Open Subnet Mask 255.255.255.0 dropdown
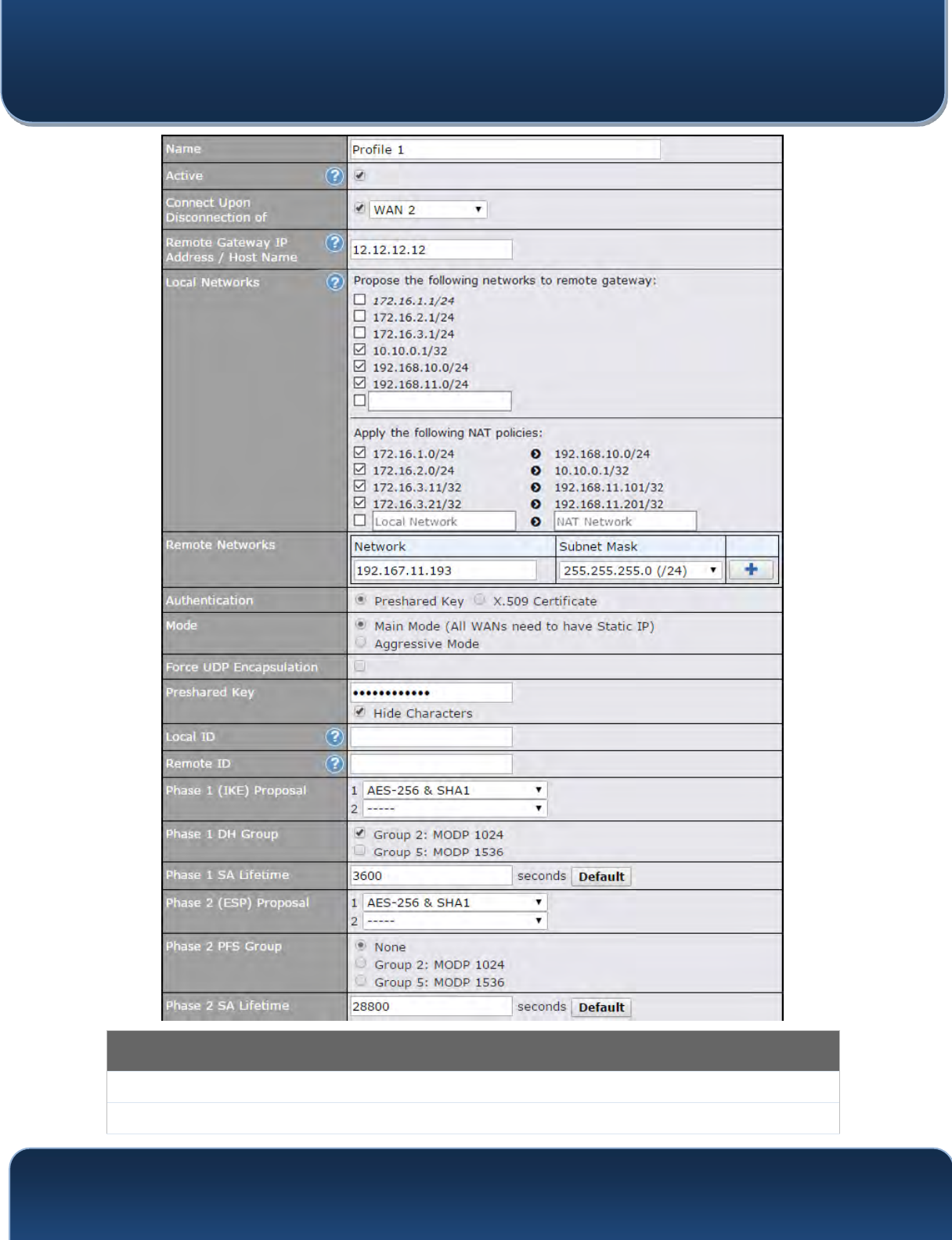The height and width of the screenshot is (1240, 952). (640, 571)
